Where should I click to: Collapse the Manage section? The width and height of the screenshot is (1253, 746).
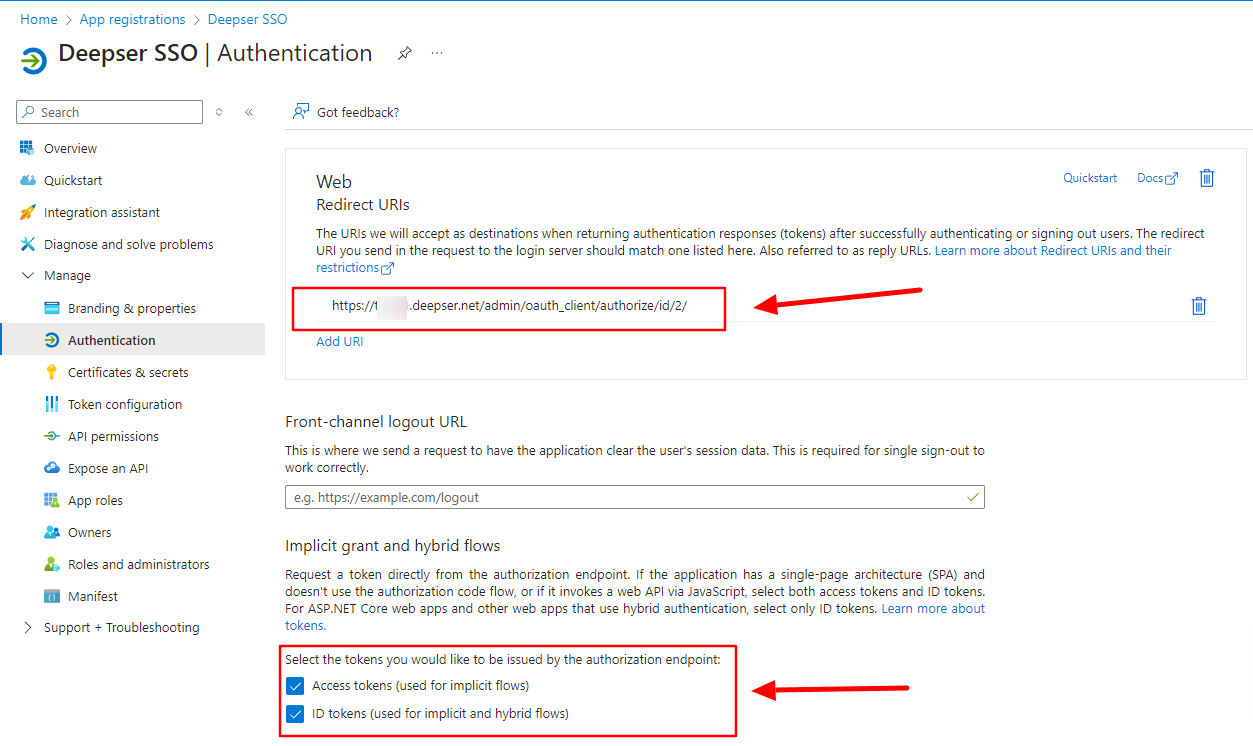(x=27, y=275)
